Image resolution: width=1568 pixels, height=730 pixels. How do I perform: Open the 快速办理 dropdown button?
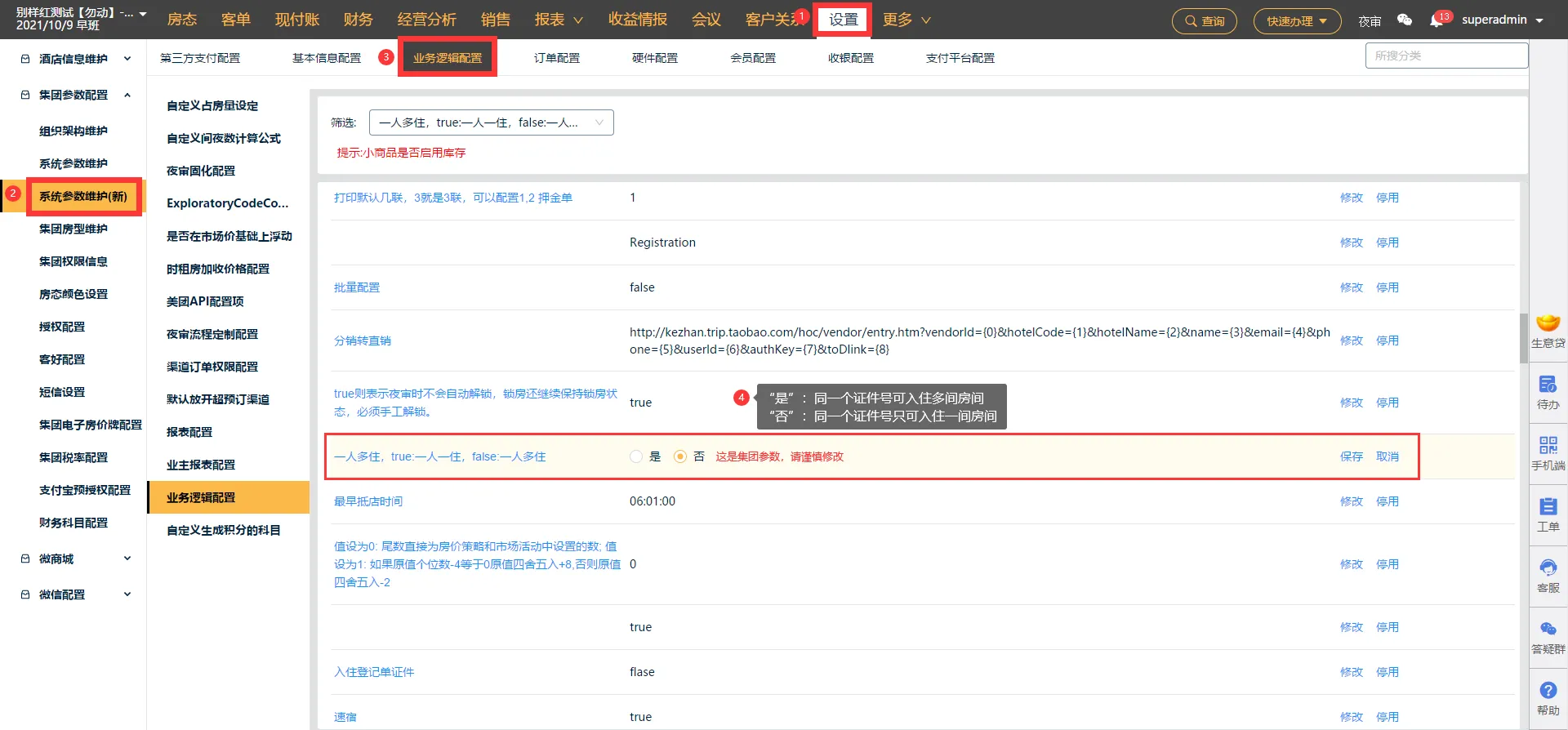tap(1297, 20)
